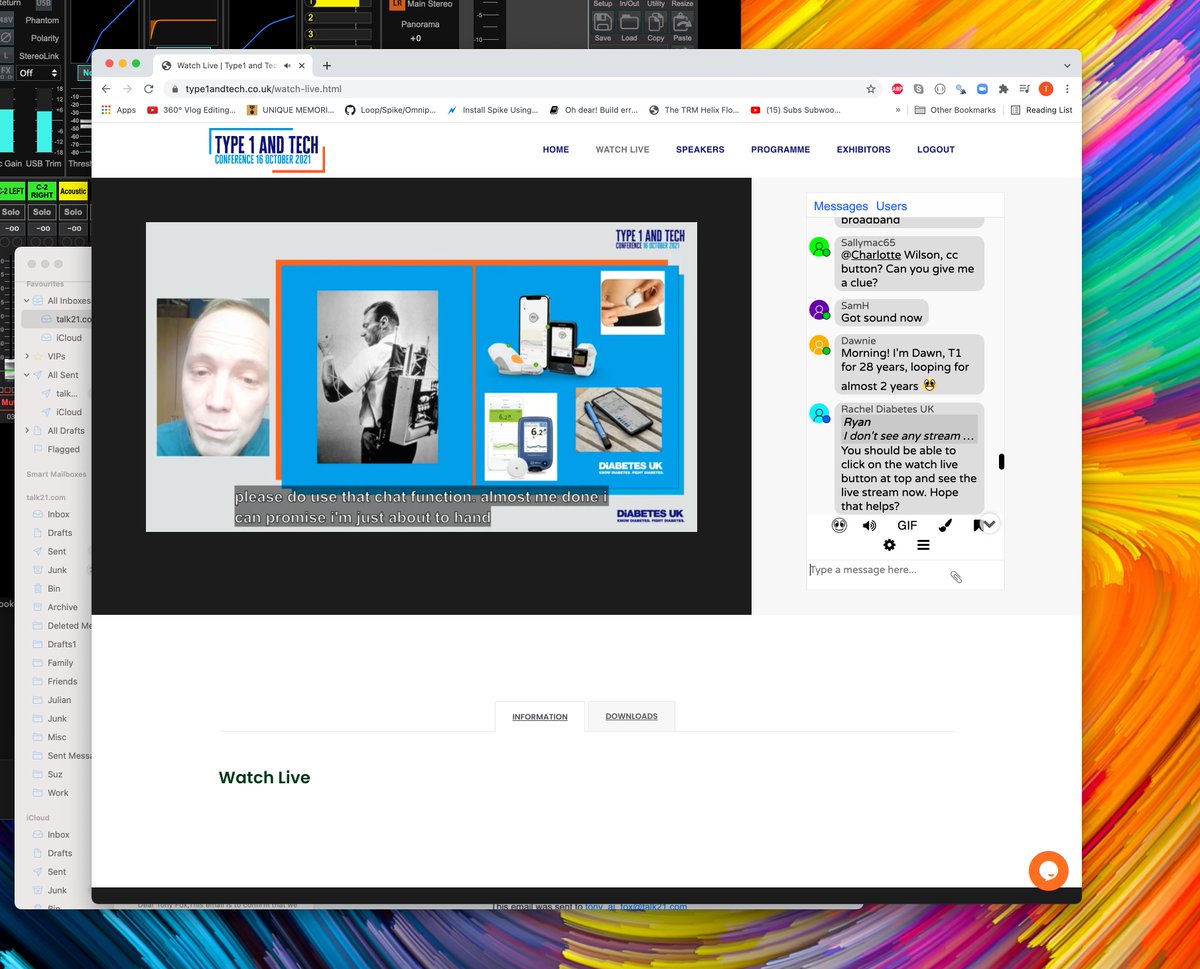This screenshot has height=969, width=1200.
Task: Close the Watch Live browser tab
Action: [303, 65]
